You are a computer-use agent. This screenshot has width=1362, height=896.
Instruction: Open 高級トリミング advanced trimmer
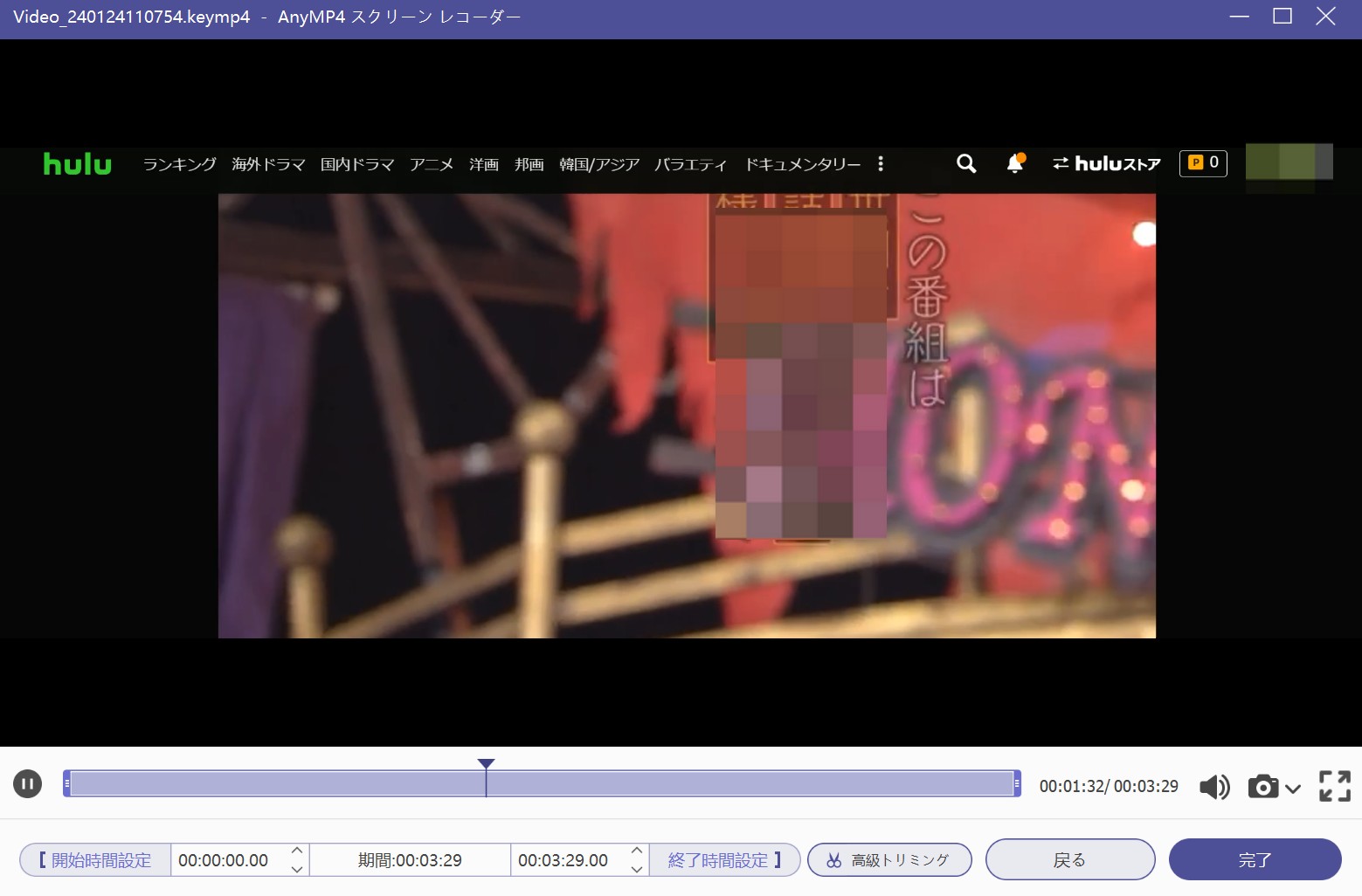tap(889, 860)
